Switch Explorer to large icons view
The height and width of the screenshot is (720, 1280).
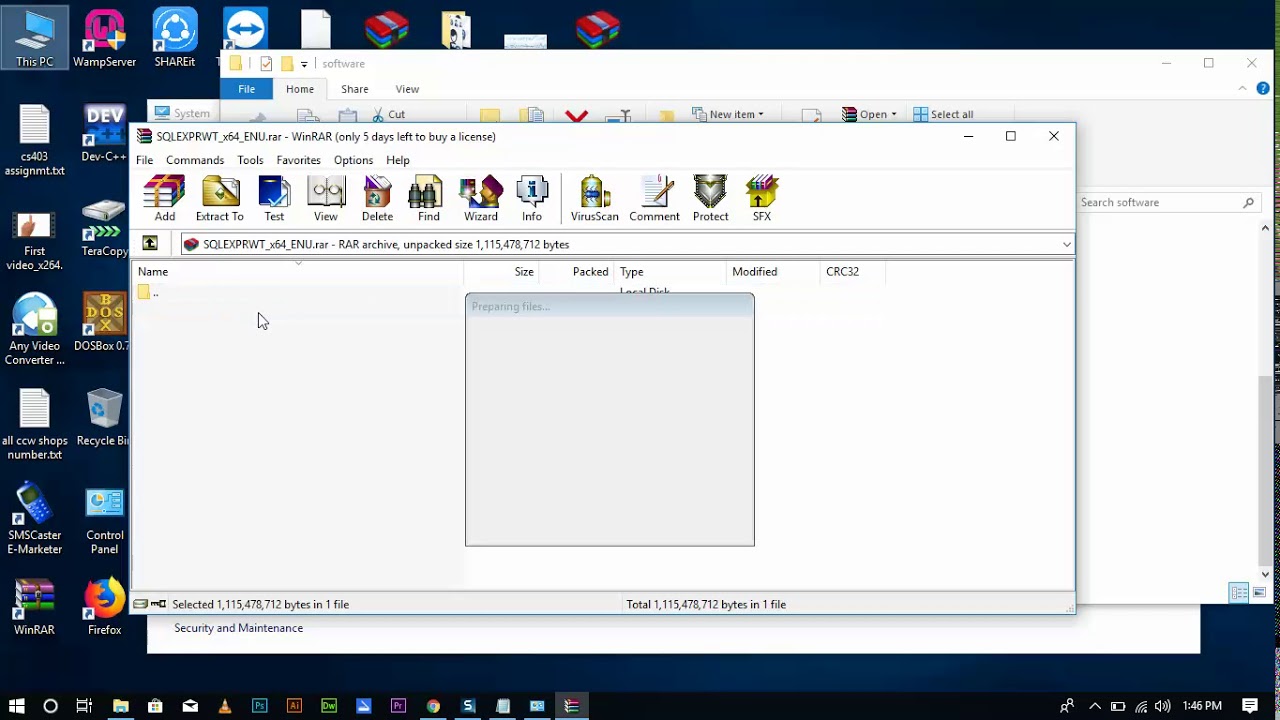pos(1259,593)
